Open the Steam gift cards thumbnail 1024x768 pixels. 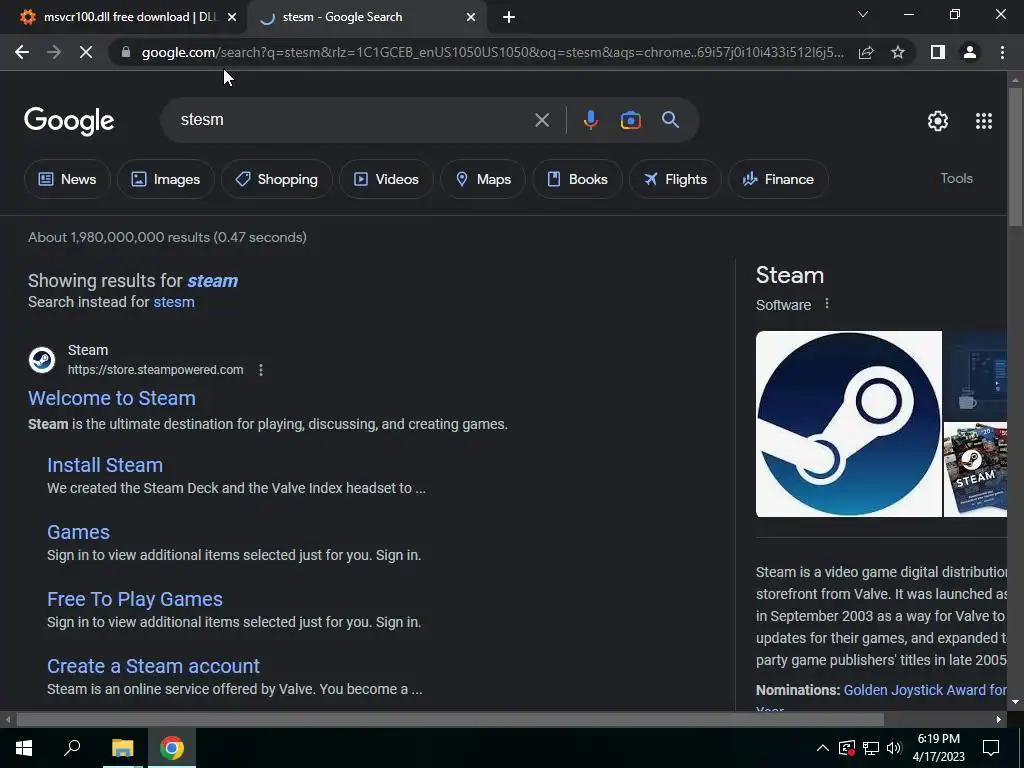pos(976,470)
